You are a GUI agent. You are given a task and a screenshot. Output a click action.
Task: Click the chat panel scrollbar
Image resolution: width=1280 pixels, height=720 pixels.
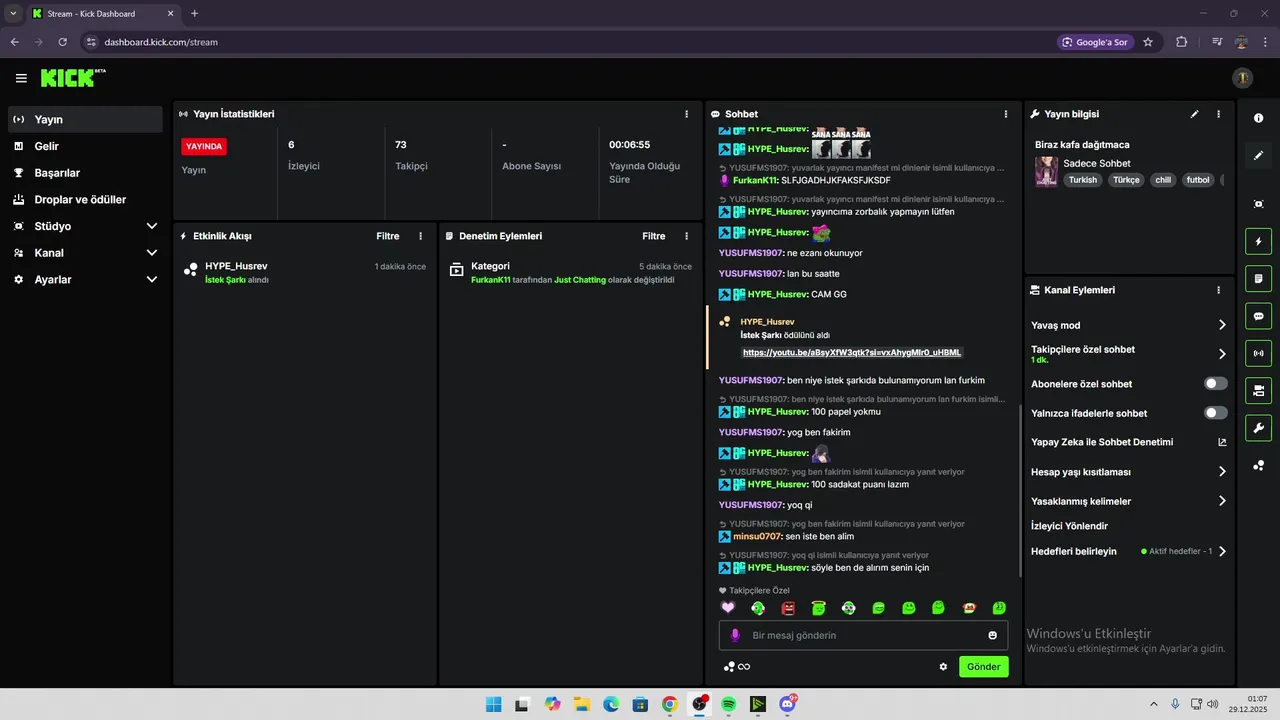click(x=1019, y=490)
